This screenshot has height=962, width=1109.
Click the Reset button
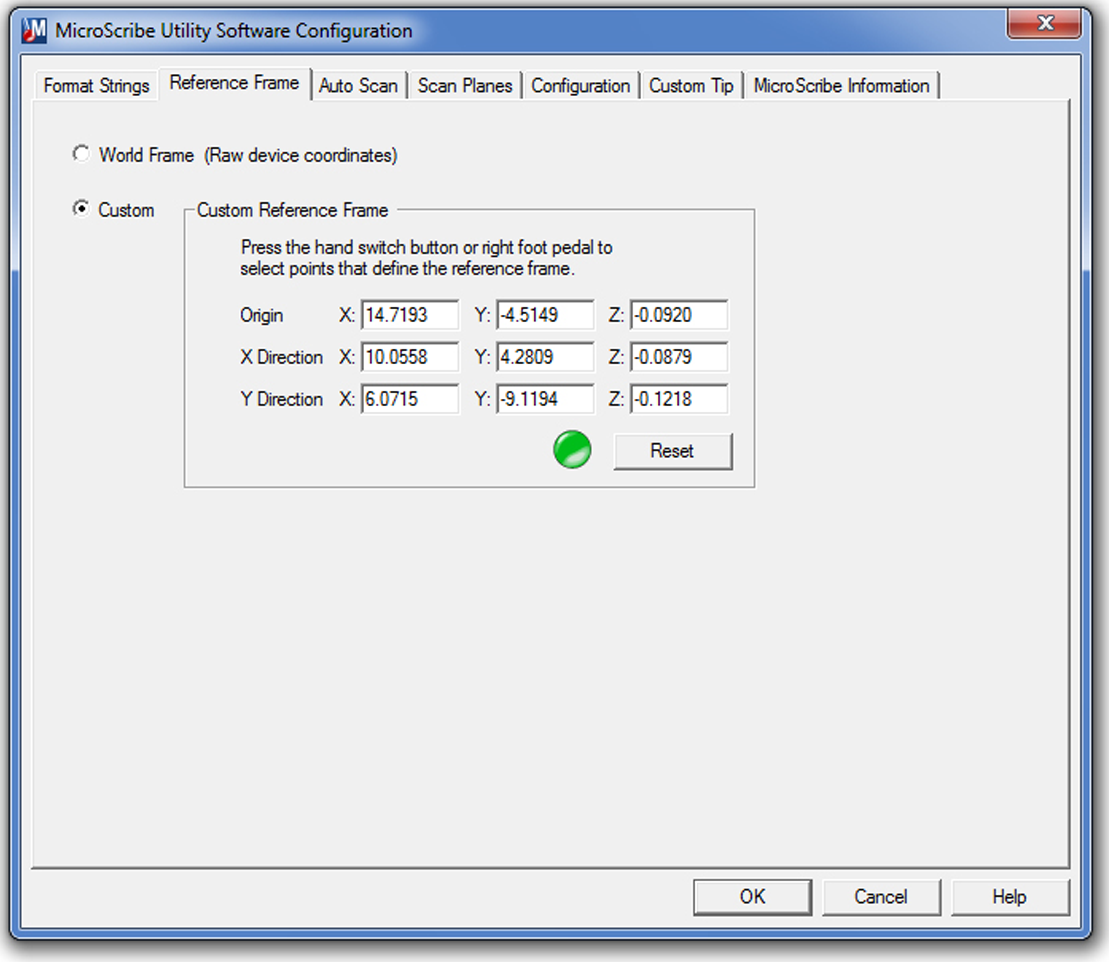[673, 451]
